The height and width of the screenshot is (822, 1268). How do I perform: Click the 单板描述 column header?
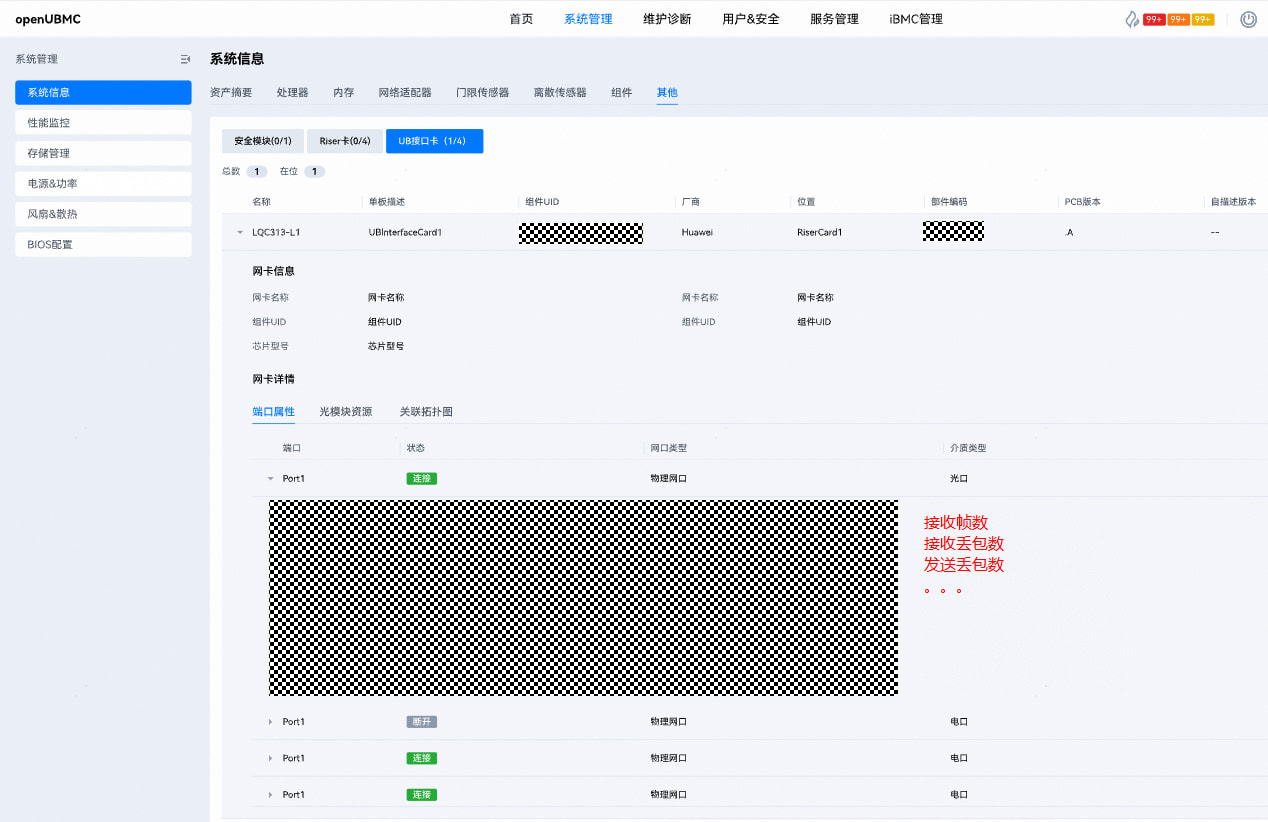[386, 202]
